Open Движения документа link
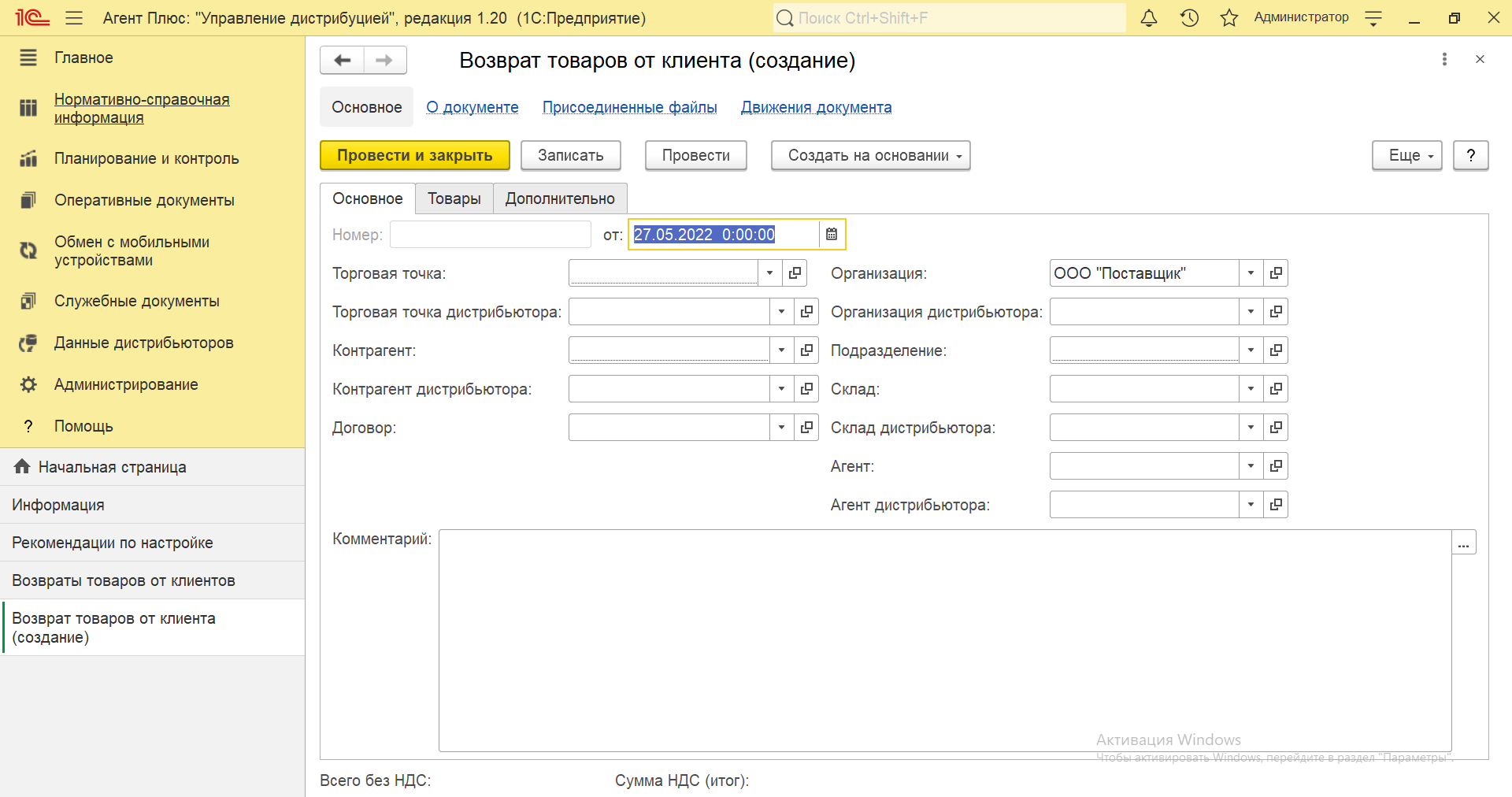This screenshot has width=1512, height=797. pos(816,107)
